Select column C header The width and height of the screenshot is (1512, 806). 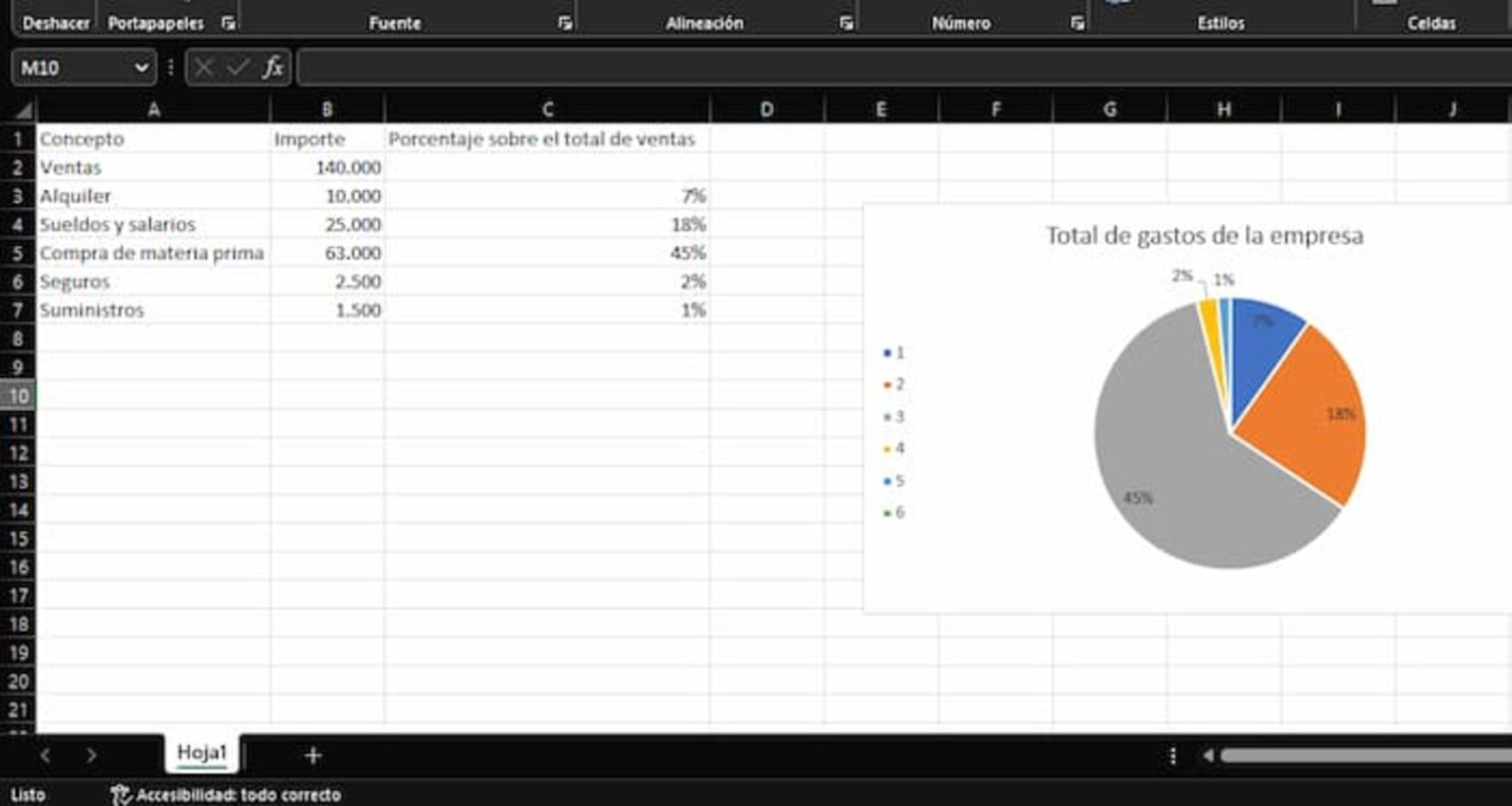(547, 109)
